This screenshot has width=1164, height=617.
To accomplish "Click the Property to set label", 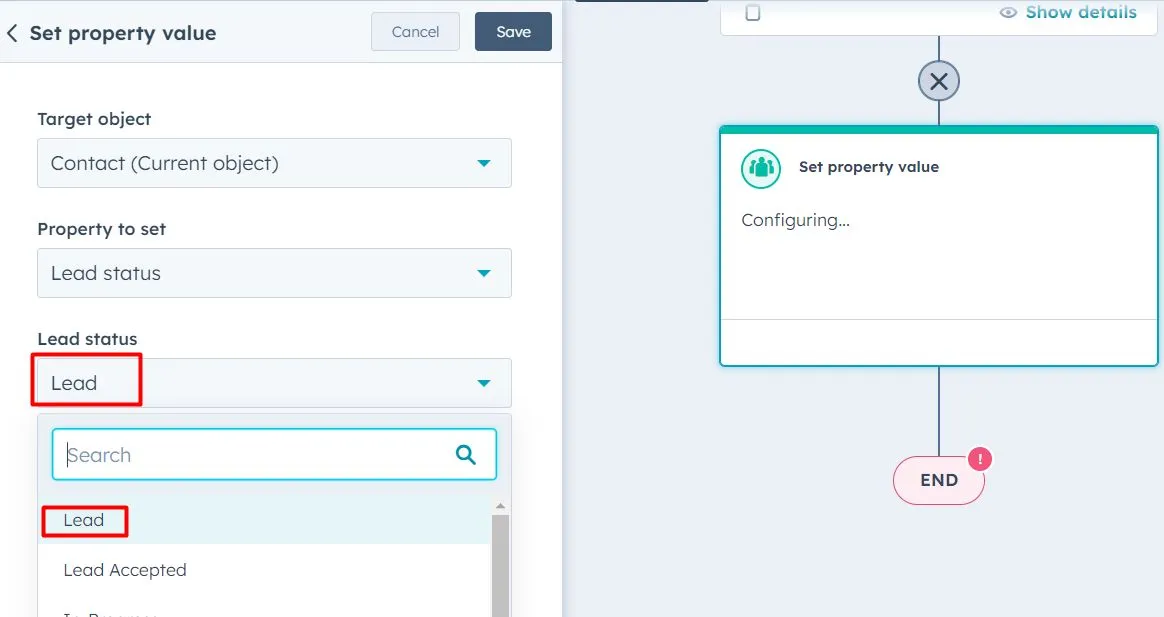I will (x=102, y=229).
